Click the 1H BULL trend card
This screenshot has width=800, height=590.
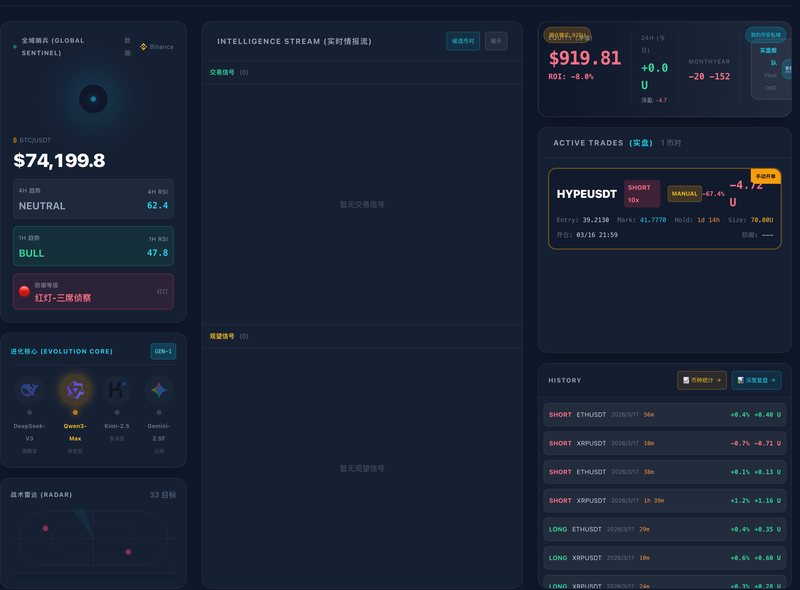[x=93, y=246]
